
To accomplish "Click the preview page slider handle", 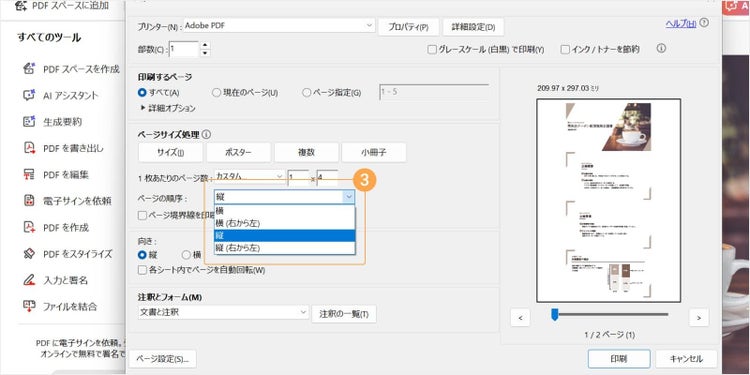I will click(555, 314).
